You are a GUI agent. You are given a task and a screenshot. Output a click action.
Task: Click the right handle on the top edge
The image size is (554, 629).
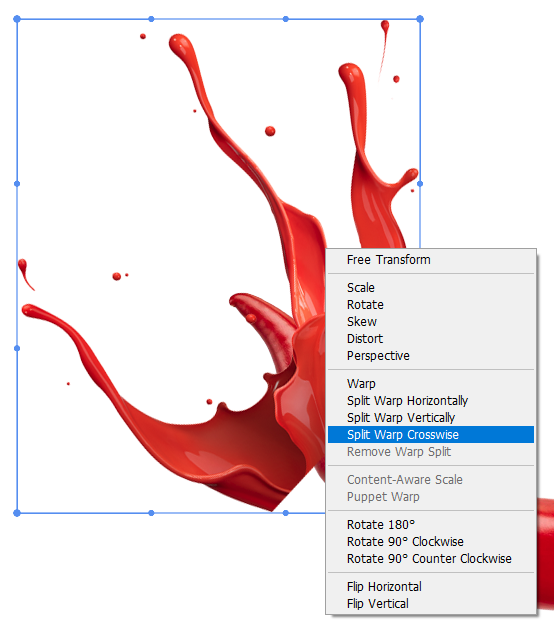(x=286, y=19)
